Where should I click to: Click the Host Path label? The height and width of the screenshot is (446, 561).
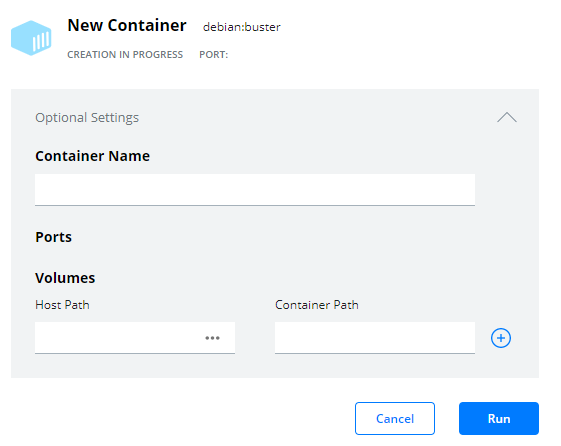(62, 305)
